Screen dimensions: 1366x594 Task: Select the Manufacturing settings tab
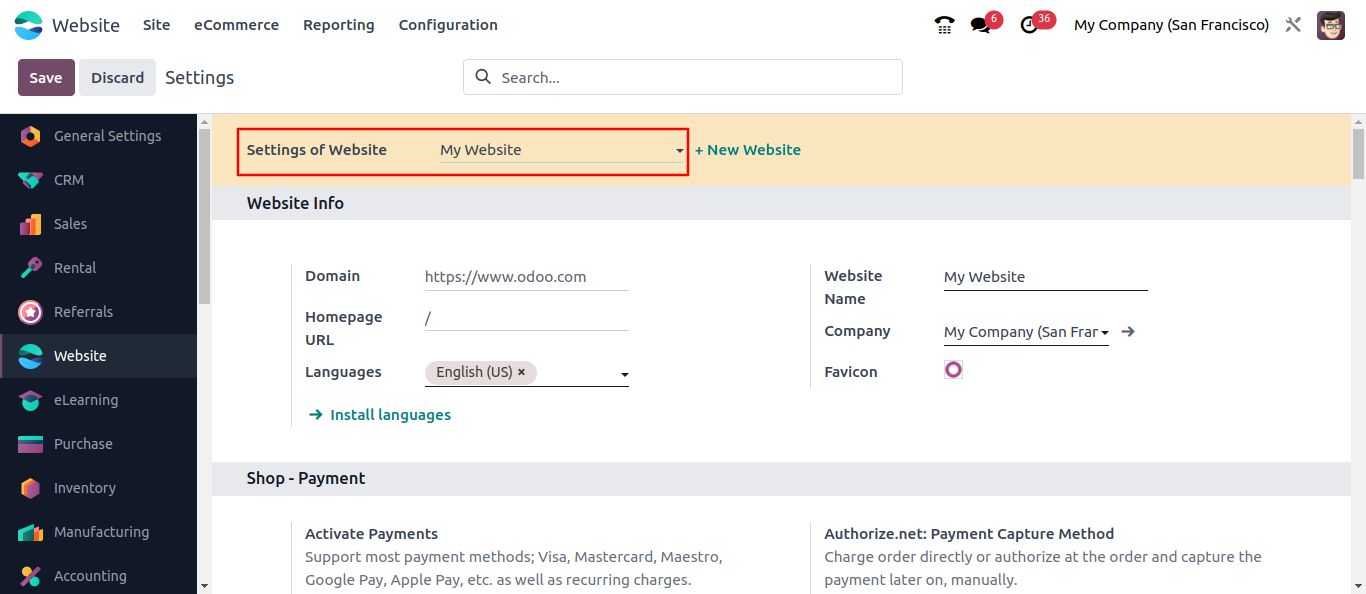[x=99, y=532]
